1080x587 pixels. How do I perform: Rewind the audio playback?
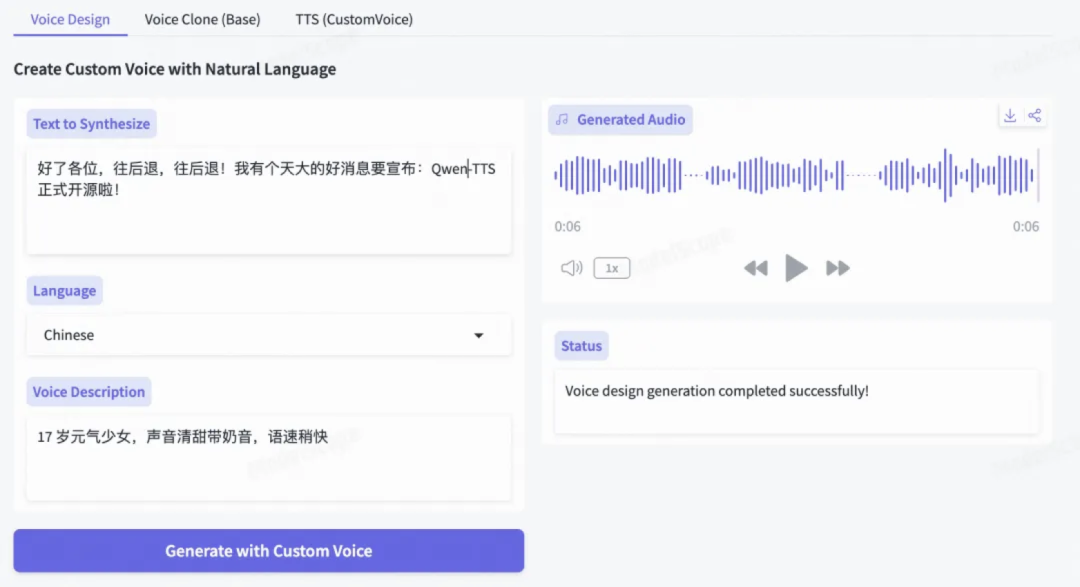point(756,267)
